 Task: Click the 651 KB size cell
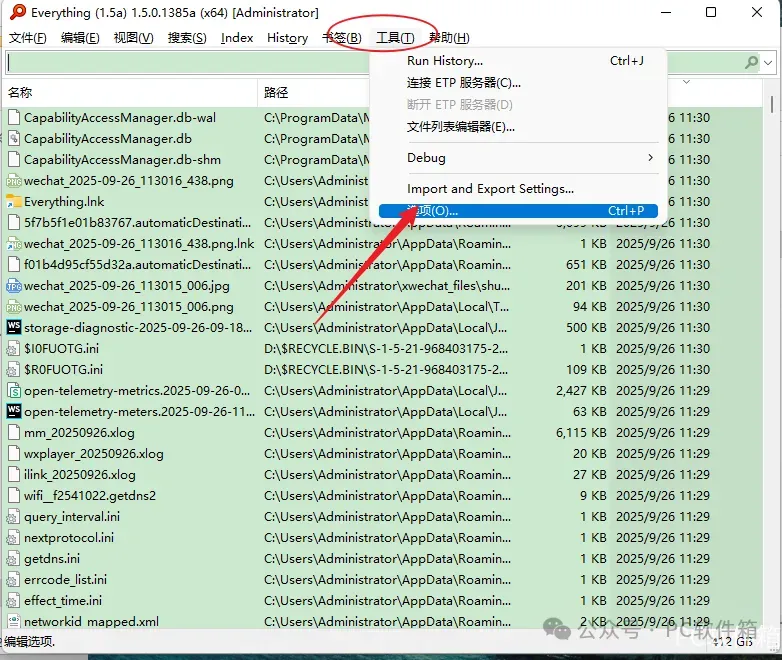(x=586, y=264)
